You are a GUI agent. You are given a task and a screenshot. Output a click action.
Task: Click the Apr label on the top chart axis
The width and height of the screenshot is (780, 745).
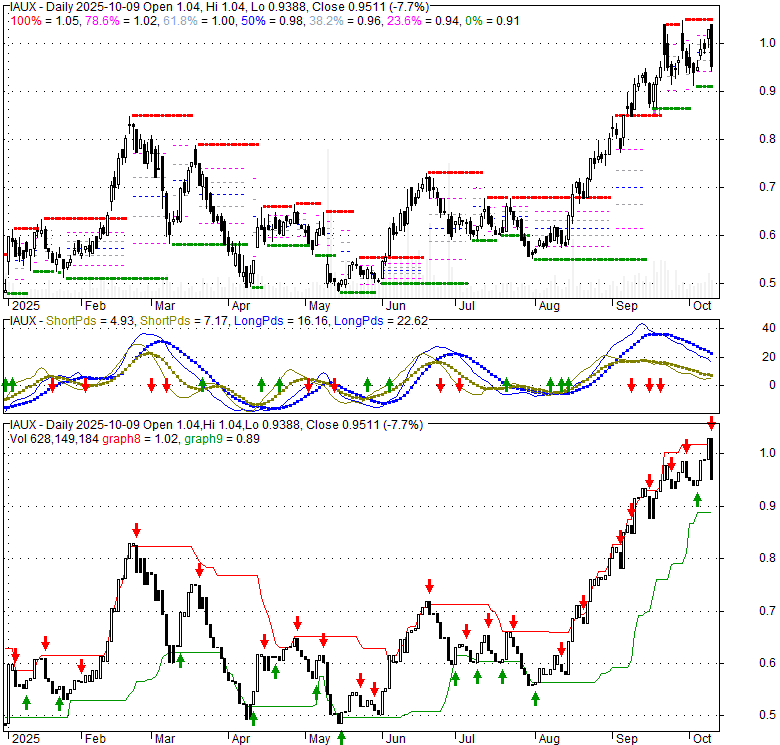pos(241,305)
